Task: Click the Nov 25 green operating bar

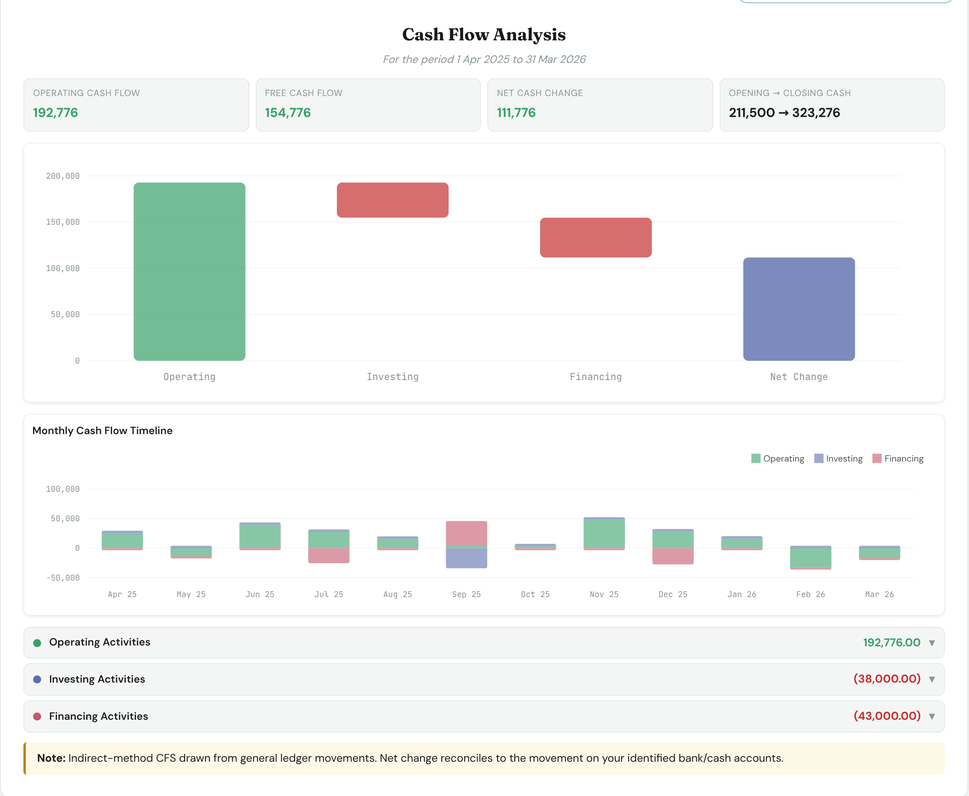Action: (x=604, y=534)
